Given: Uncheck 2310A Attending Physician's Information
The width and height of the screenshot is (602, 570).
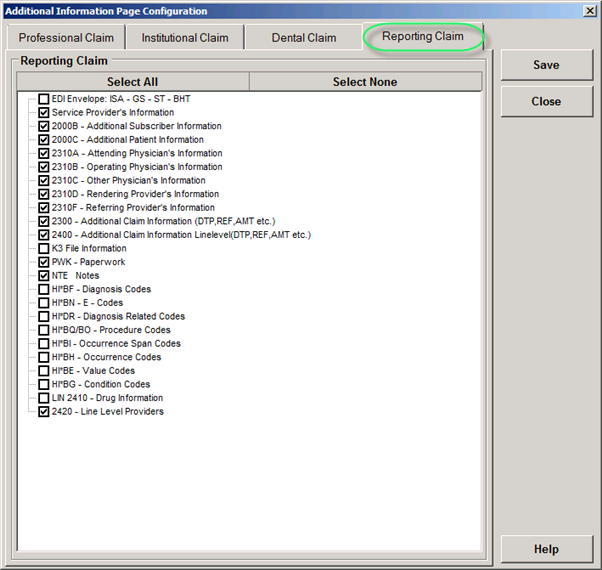Looking at the screenshot, I should 44,153.
